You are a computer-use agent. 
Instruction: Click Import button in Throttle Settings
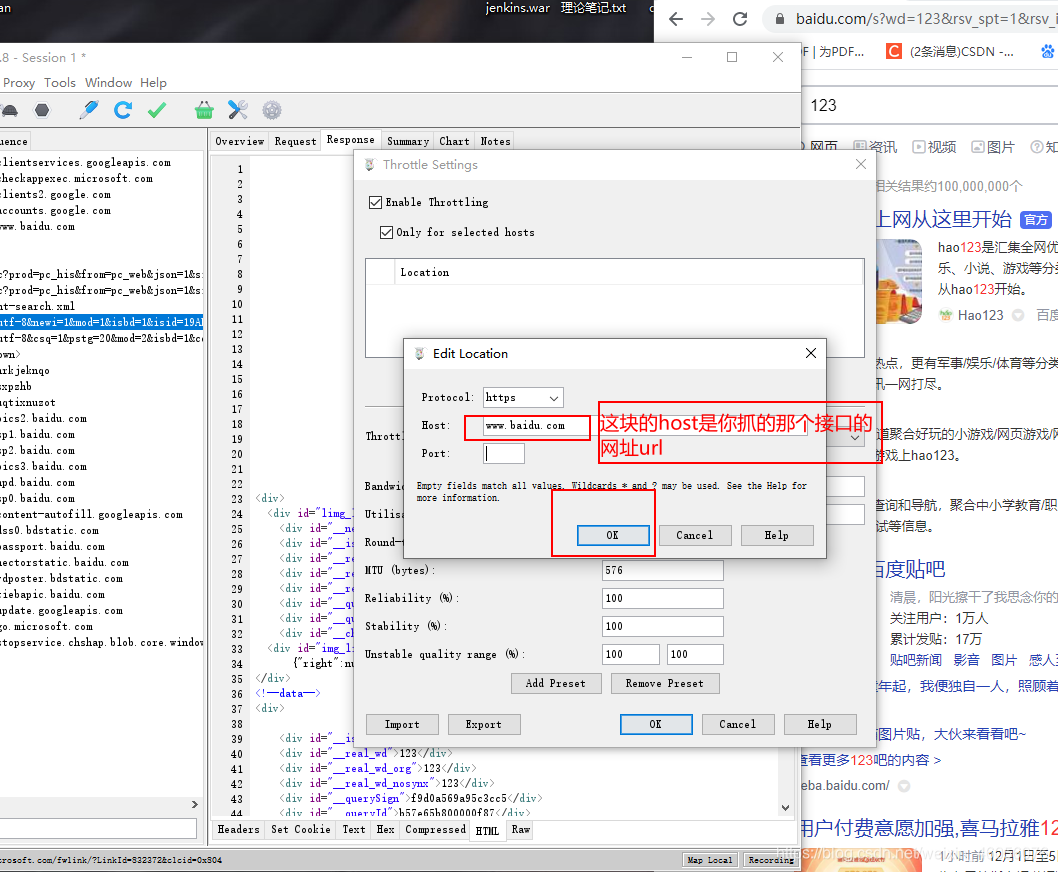pyautogui.click(x=402, y=724)
